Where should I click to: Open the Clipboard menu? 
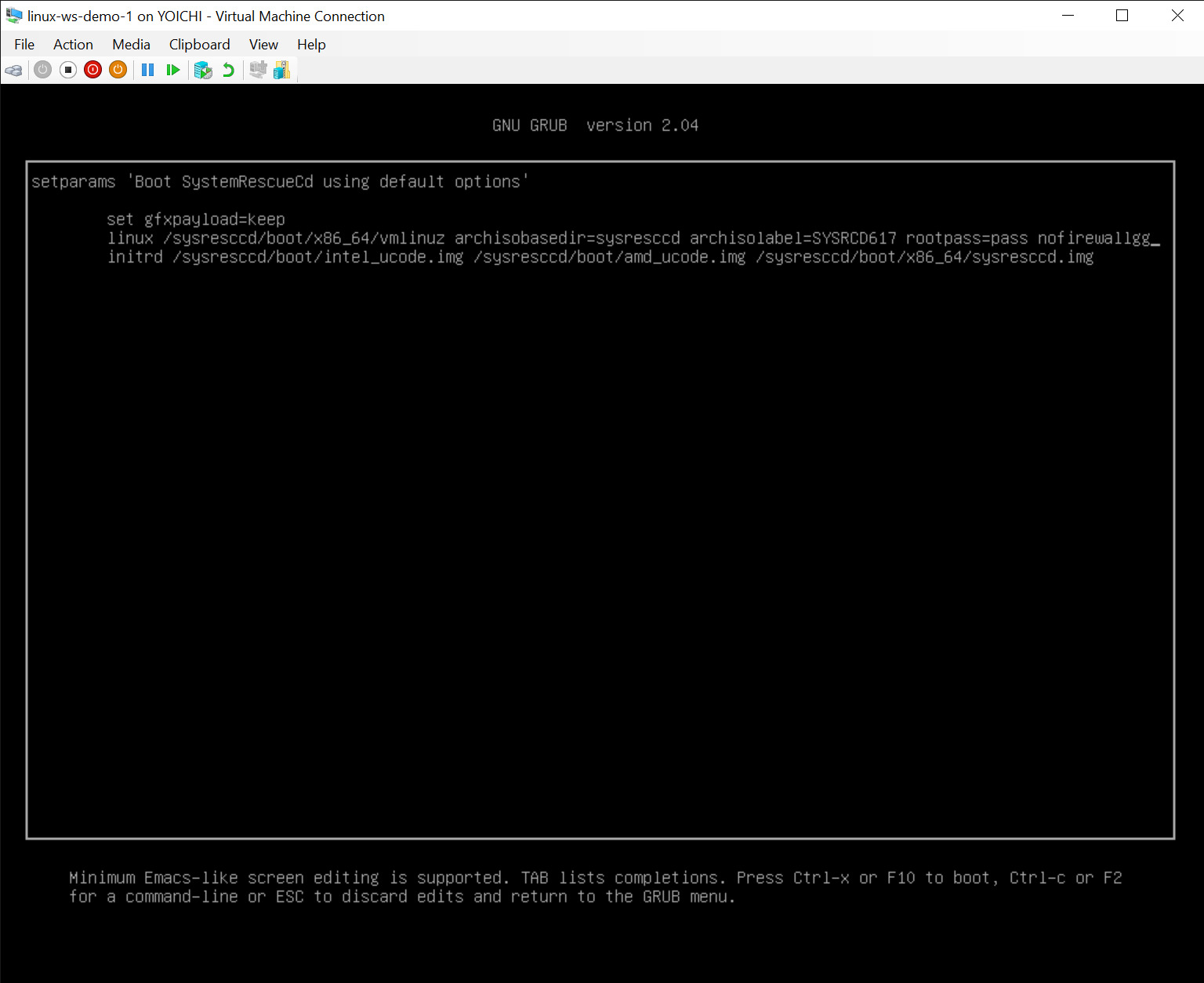tap(200, 45)
